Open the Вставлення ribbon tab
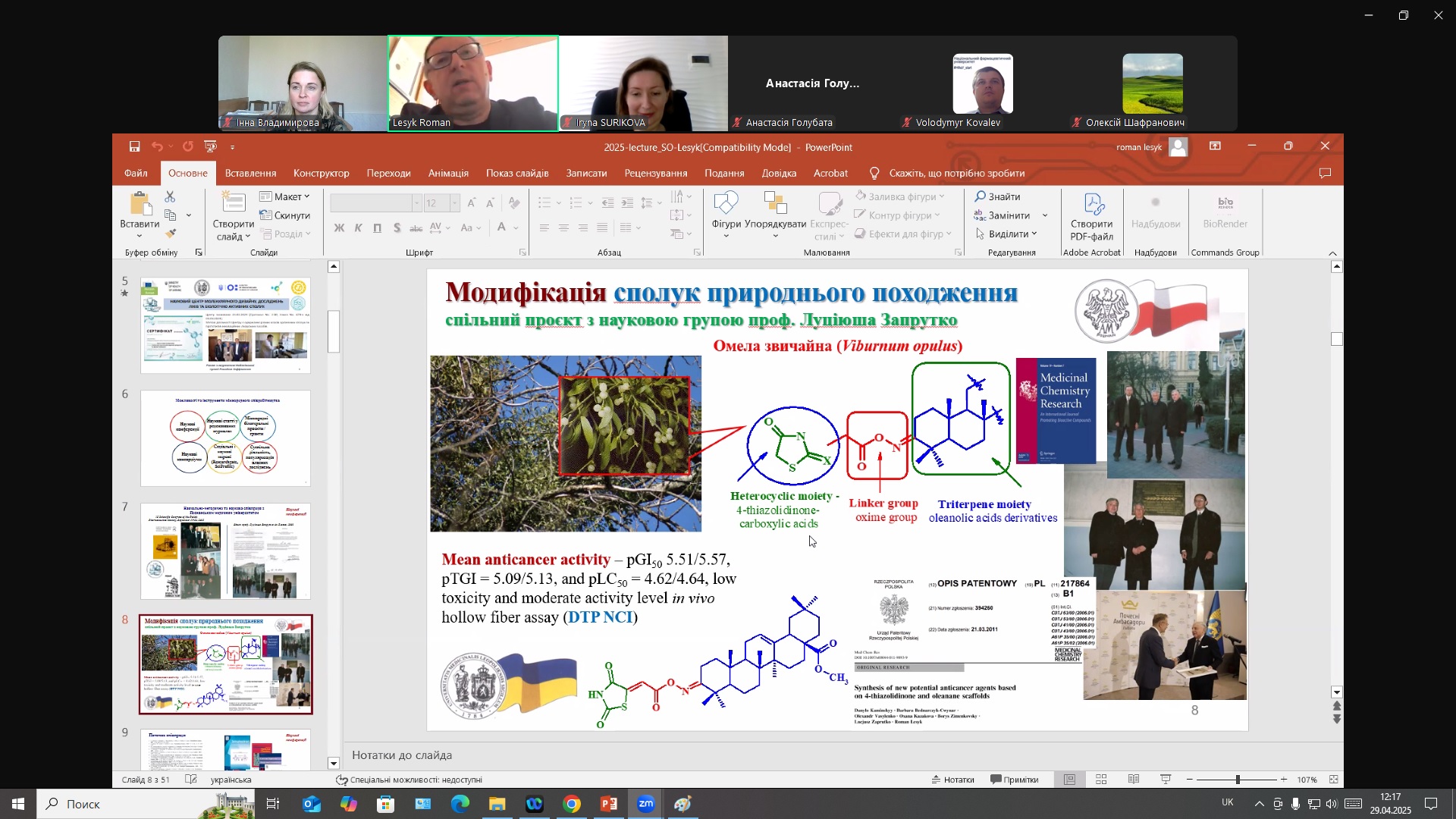 click(250, 173)
